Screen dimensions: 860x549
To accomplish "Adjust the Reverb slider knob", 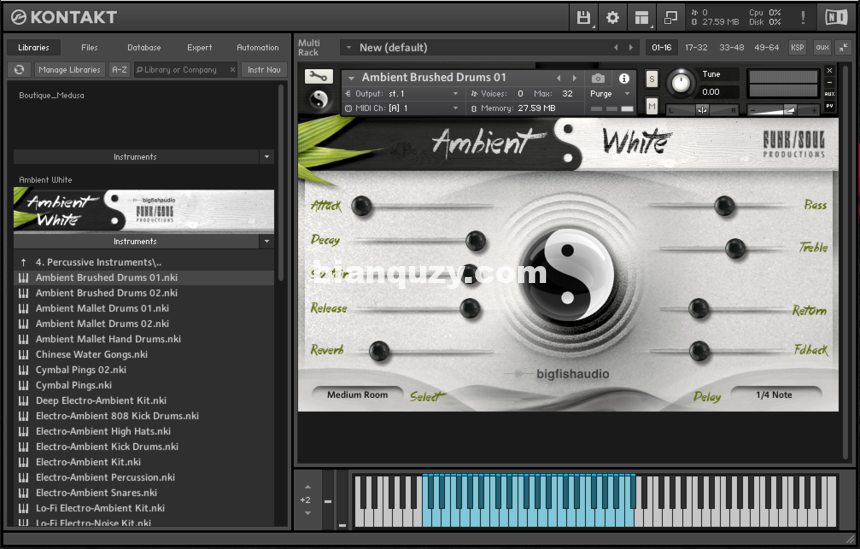I will tap(379, 351).
